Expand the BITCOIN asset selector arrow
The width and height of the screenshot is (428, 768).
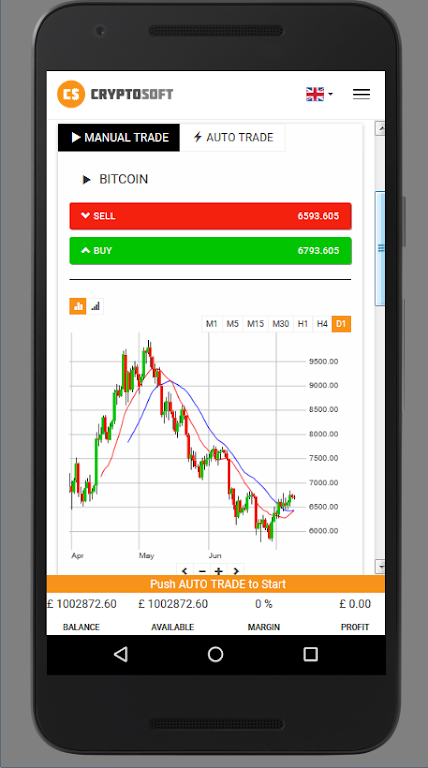point(87,180)
